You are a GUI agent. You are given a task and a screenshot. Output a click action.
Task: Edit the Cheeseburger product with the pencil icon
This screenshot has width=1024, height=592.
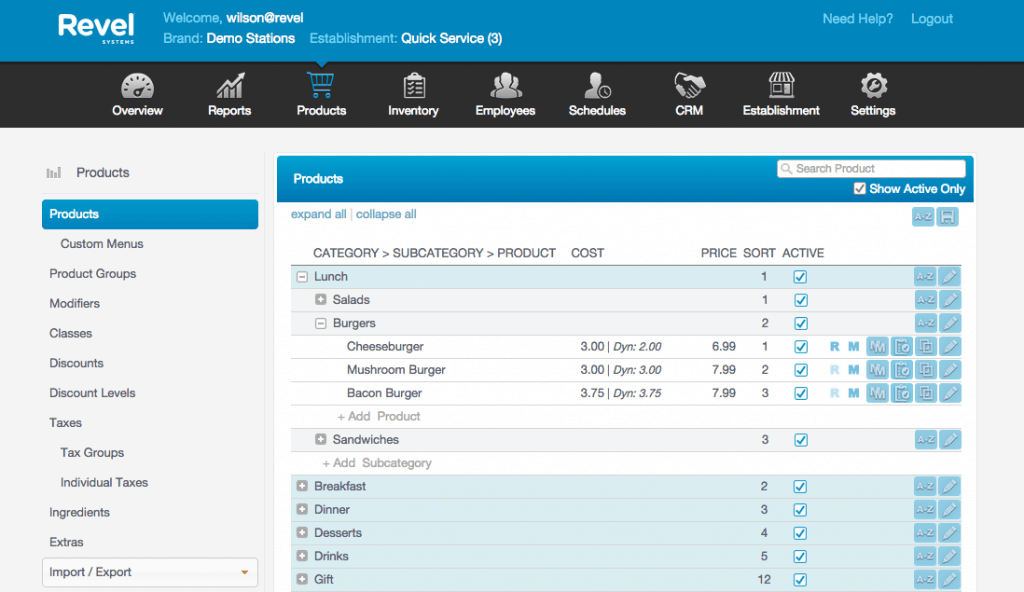coord(949,346)
